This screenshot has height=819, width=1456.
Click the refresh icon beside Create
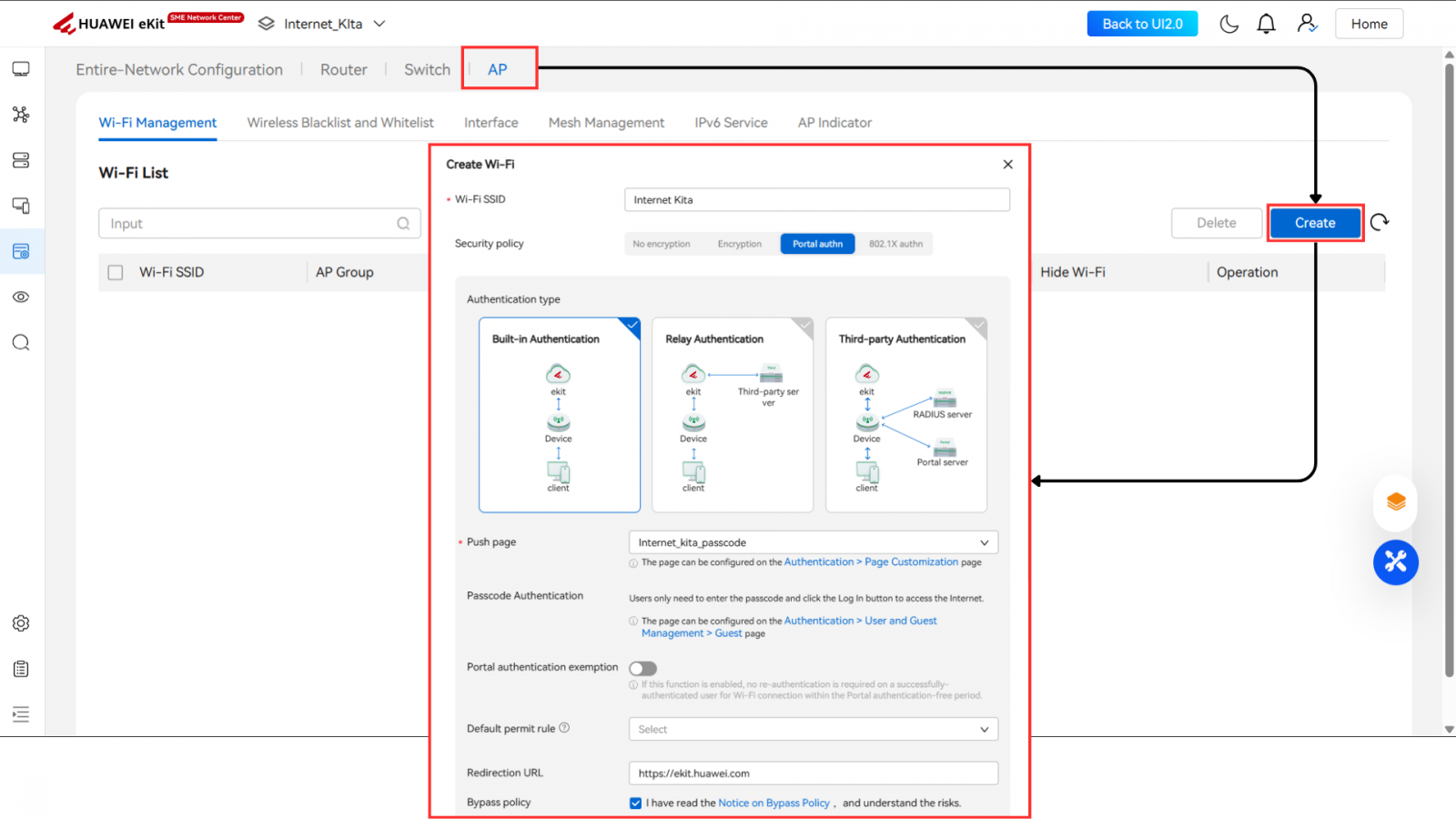1380,223
